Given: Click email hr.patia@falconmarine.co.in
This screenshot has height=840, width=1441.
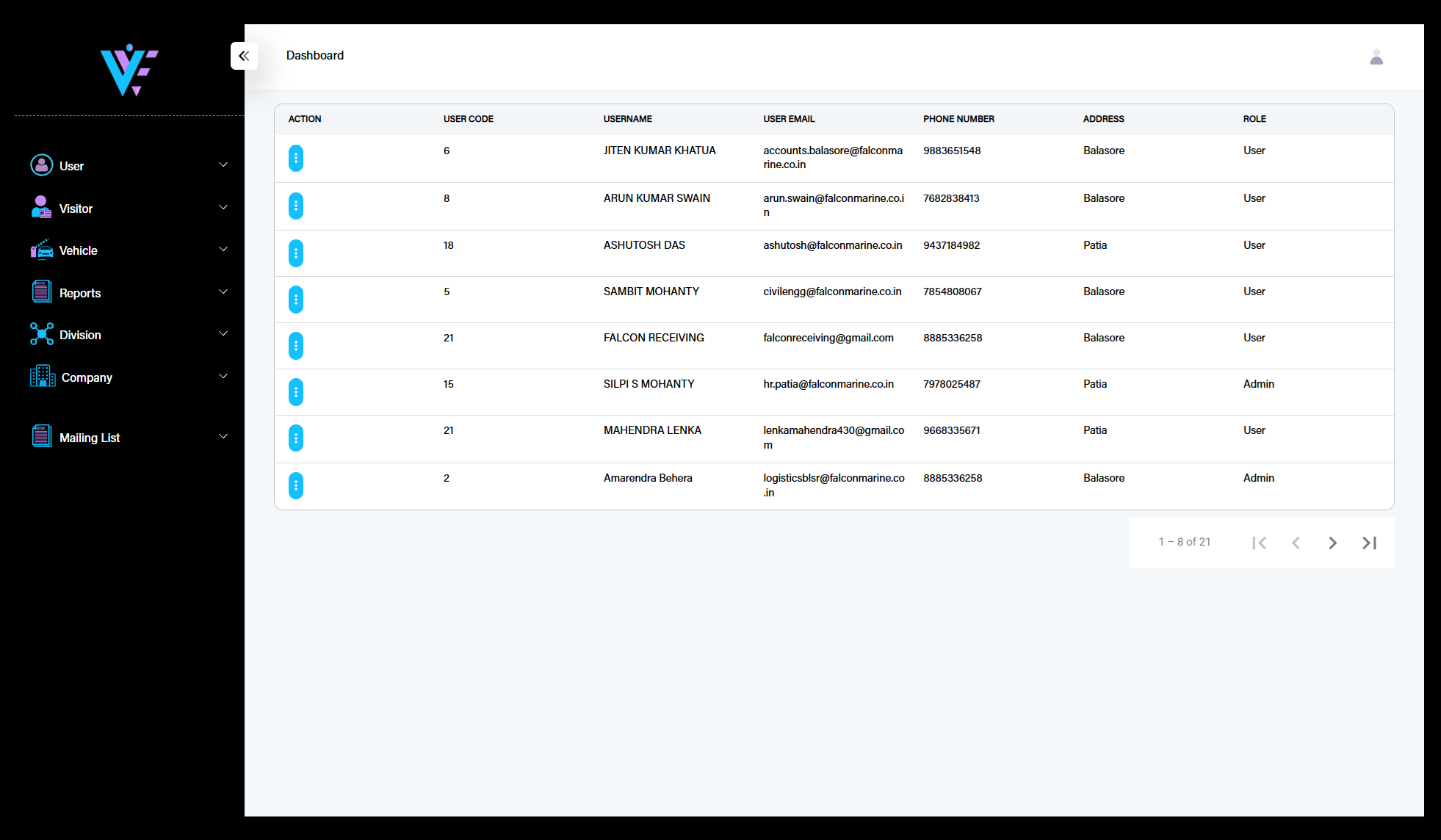Looking at the screenshot, I should [828, 384].
